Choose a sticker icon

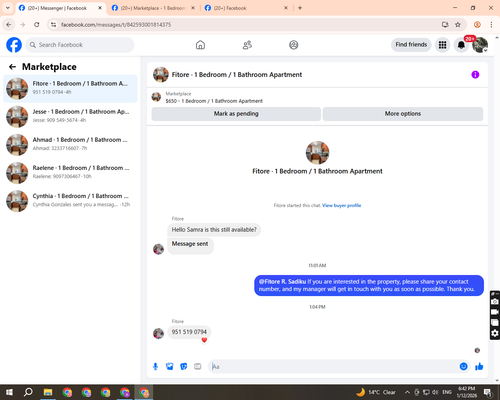coord(184,367)
